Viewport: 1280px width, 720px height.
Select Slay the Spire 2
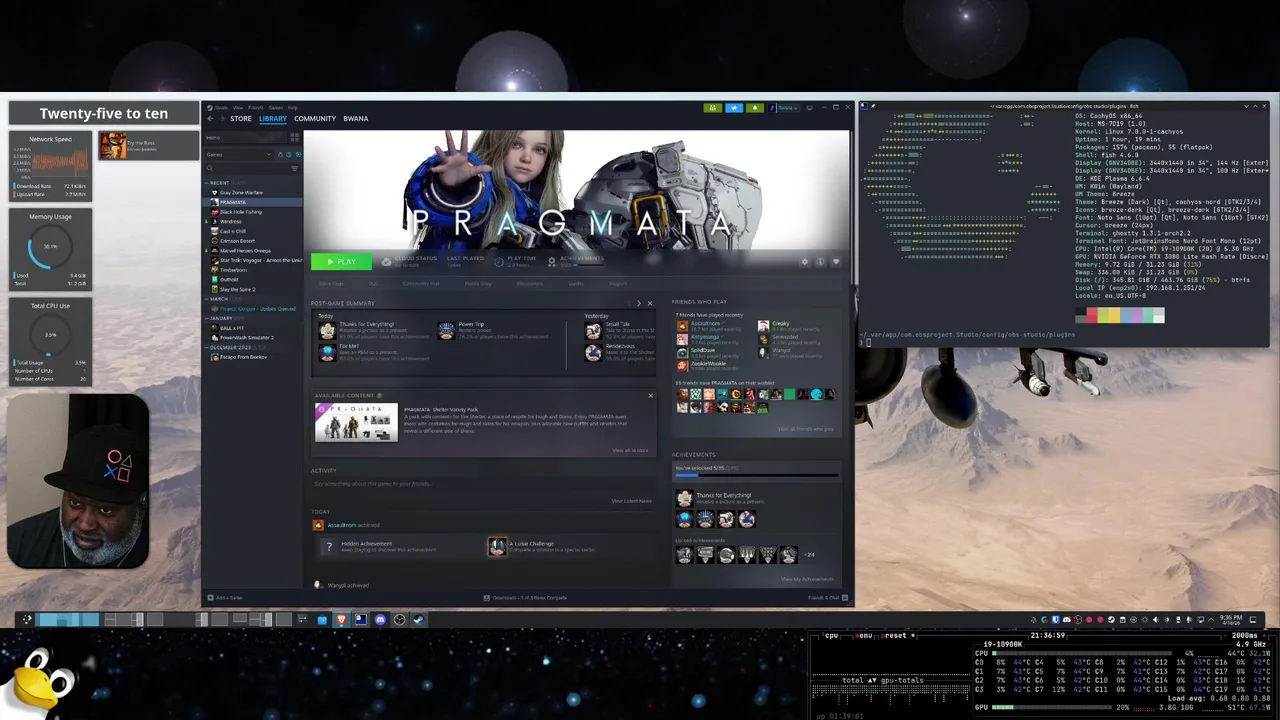252,290
